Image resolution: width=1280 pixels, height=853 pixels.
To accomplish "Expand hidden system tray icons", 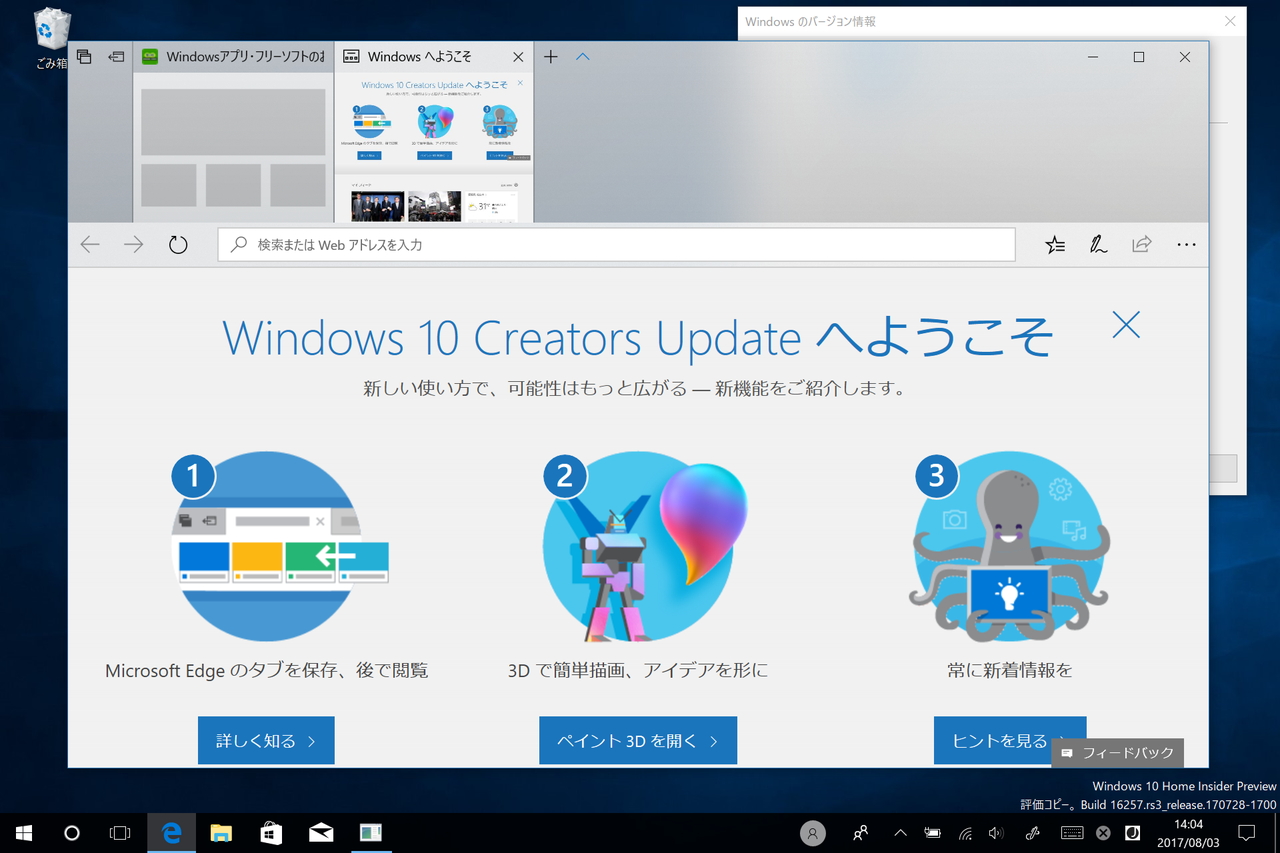I will tap(900, 833).
